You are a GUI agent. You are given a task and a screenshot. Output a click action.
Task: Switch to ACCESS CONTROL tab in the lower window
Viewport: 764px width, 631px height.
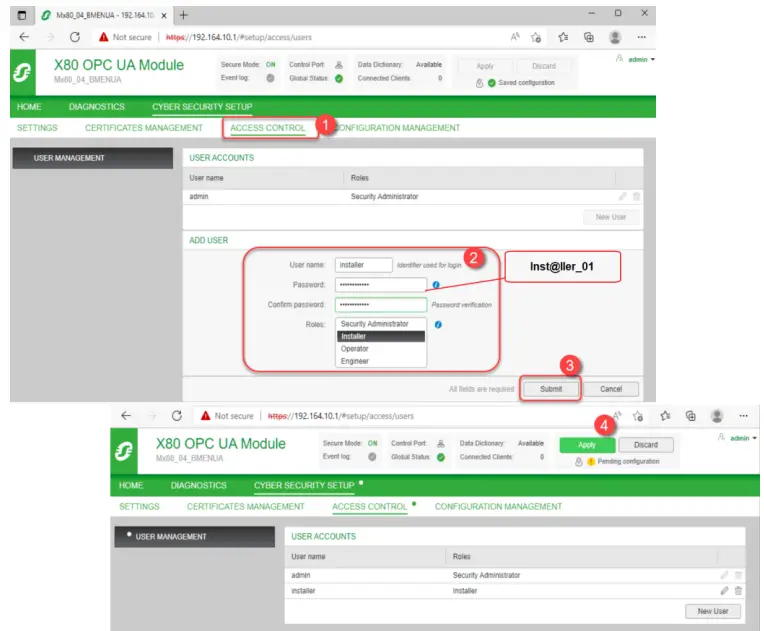click(x=369, y=506)
